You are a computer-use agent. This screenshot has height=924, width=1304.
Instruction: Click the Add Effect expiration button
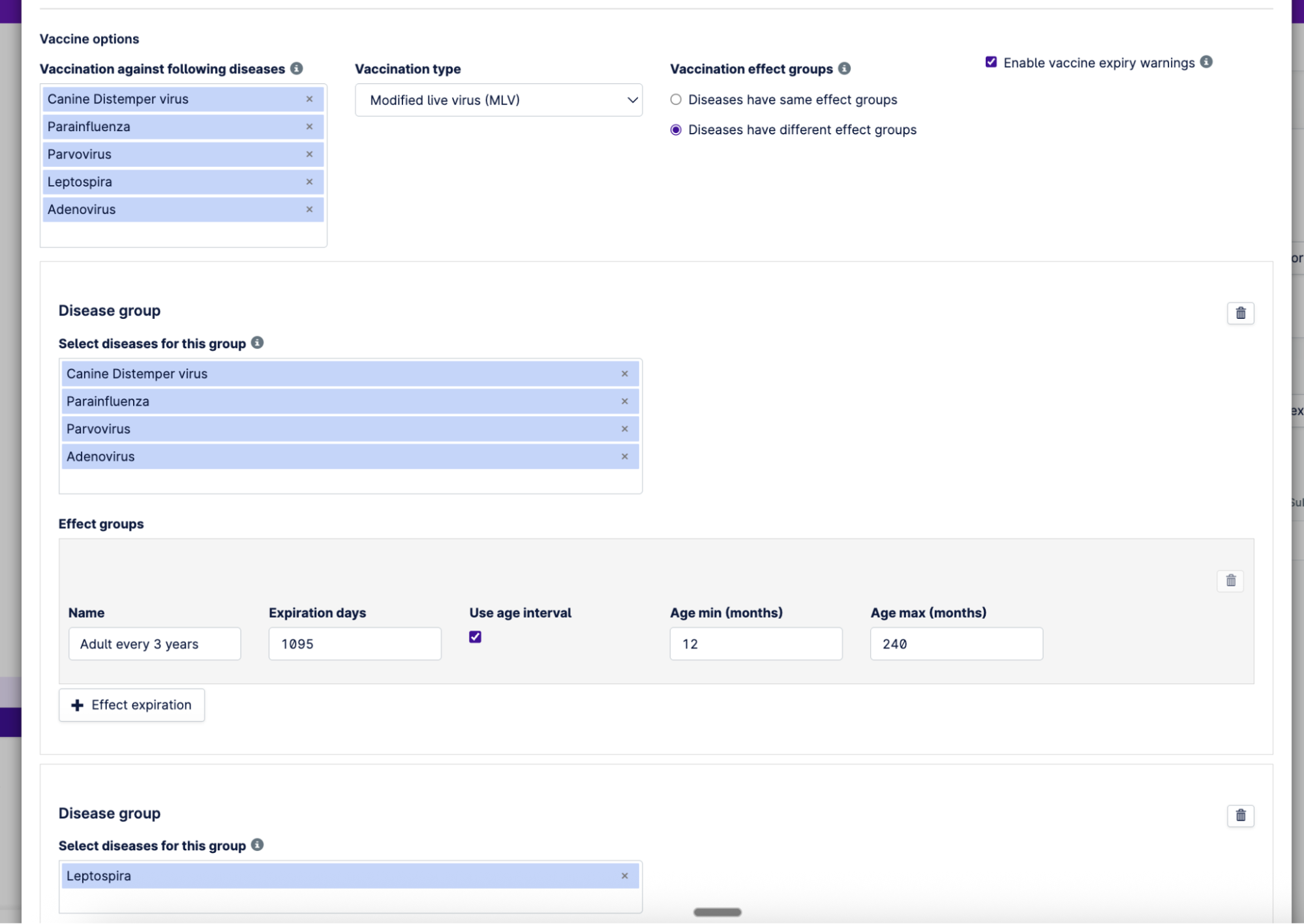[x=132, y=705]
